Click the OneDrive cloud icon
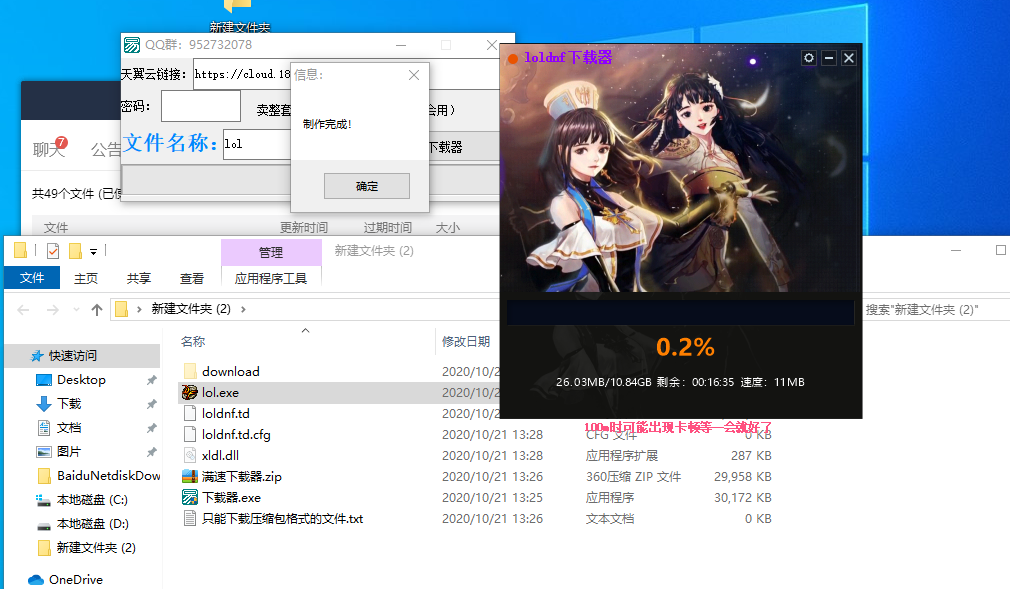This screenshot has width=1010, height=589. click(36, 579)
